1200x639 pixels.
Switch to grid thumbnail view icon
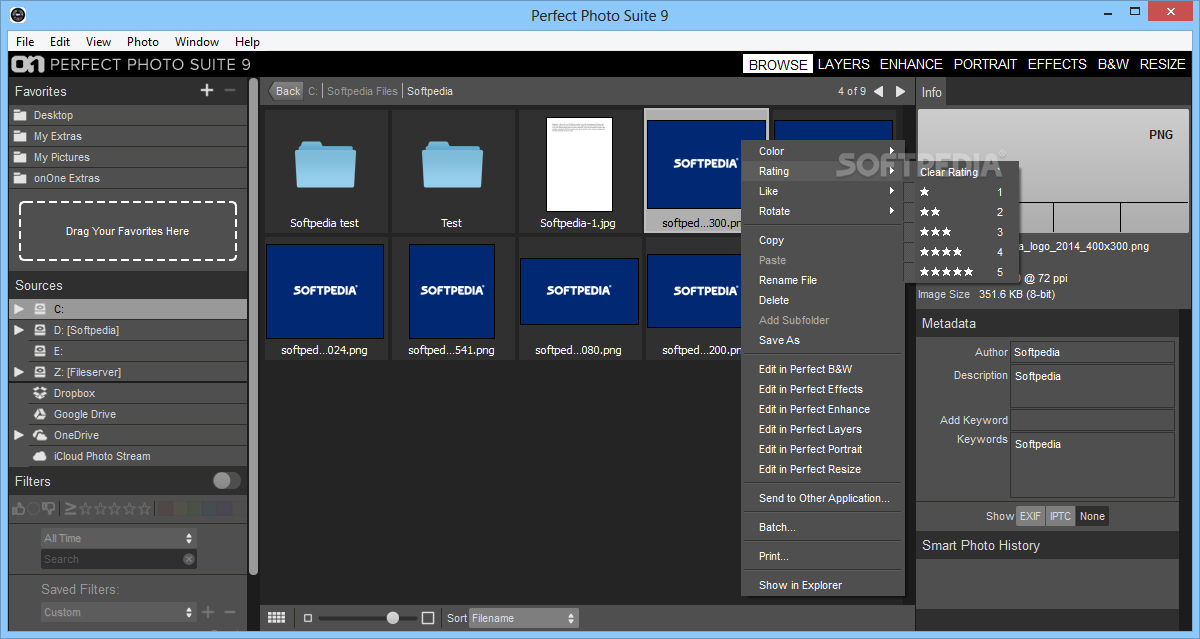pyautogui.click(x=277, y=618)
